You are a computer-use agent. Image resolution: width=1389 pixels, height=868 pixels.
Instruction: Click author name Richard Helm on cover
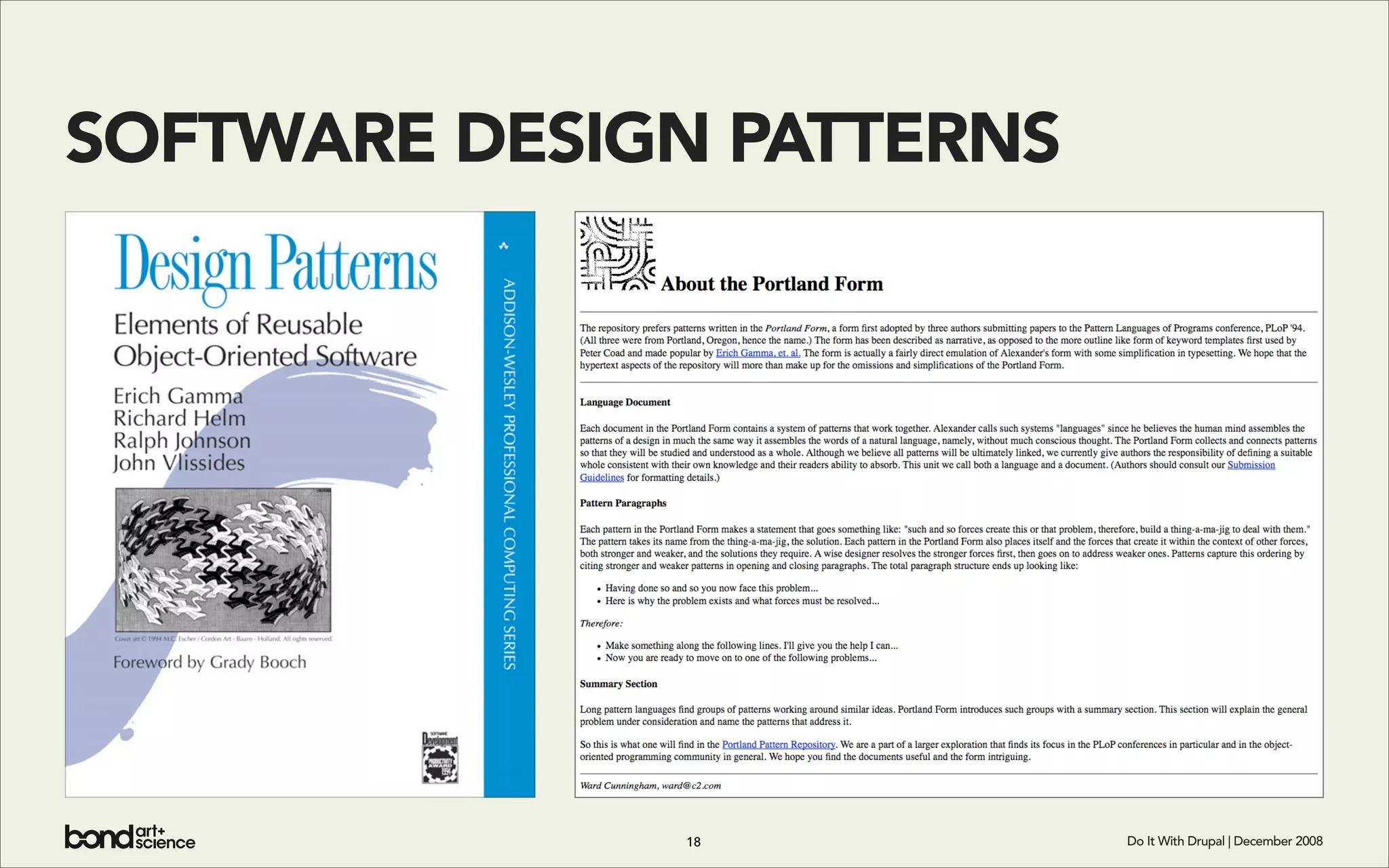179,418
